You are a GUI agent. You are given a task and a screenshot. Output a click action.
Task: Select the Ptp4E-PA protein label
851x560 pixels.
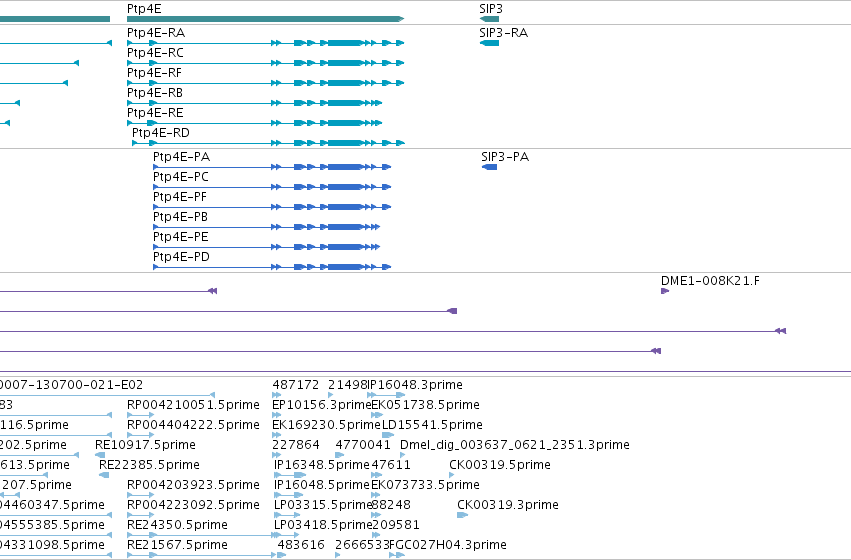[x=181, y=157]
